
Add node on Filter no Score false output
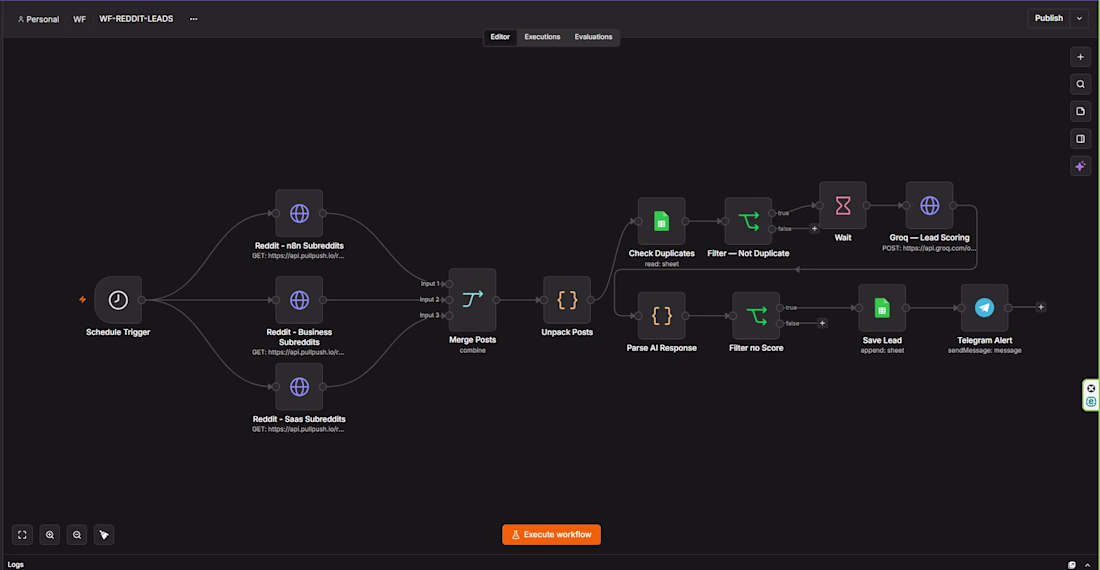822,323
